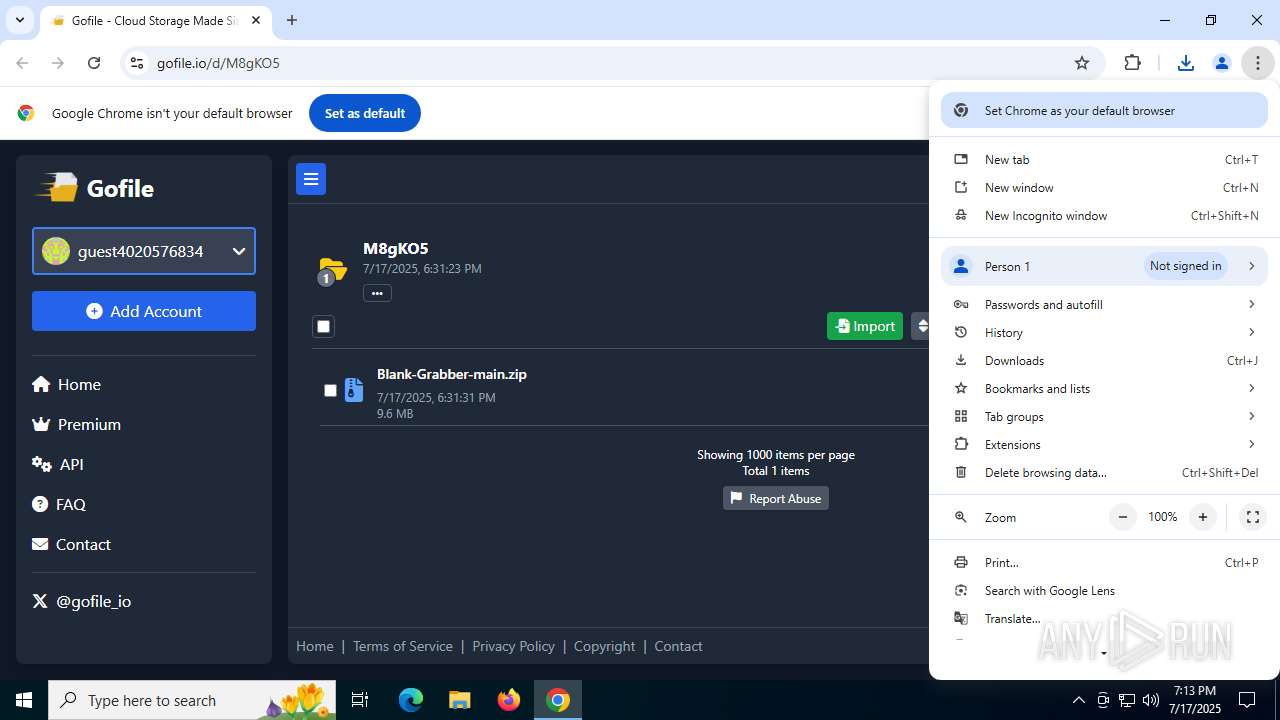Open the @gofile_io X link

coord(82,601)
